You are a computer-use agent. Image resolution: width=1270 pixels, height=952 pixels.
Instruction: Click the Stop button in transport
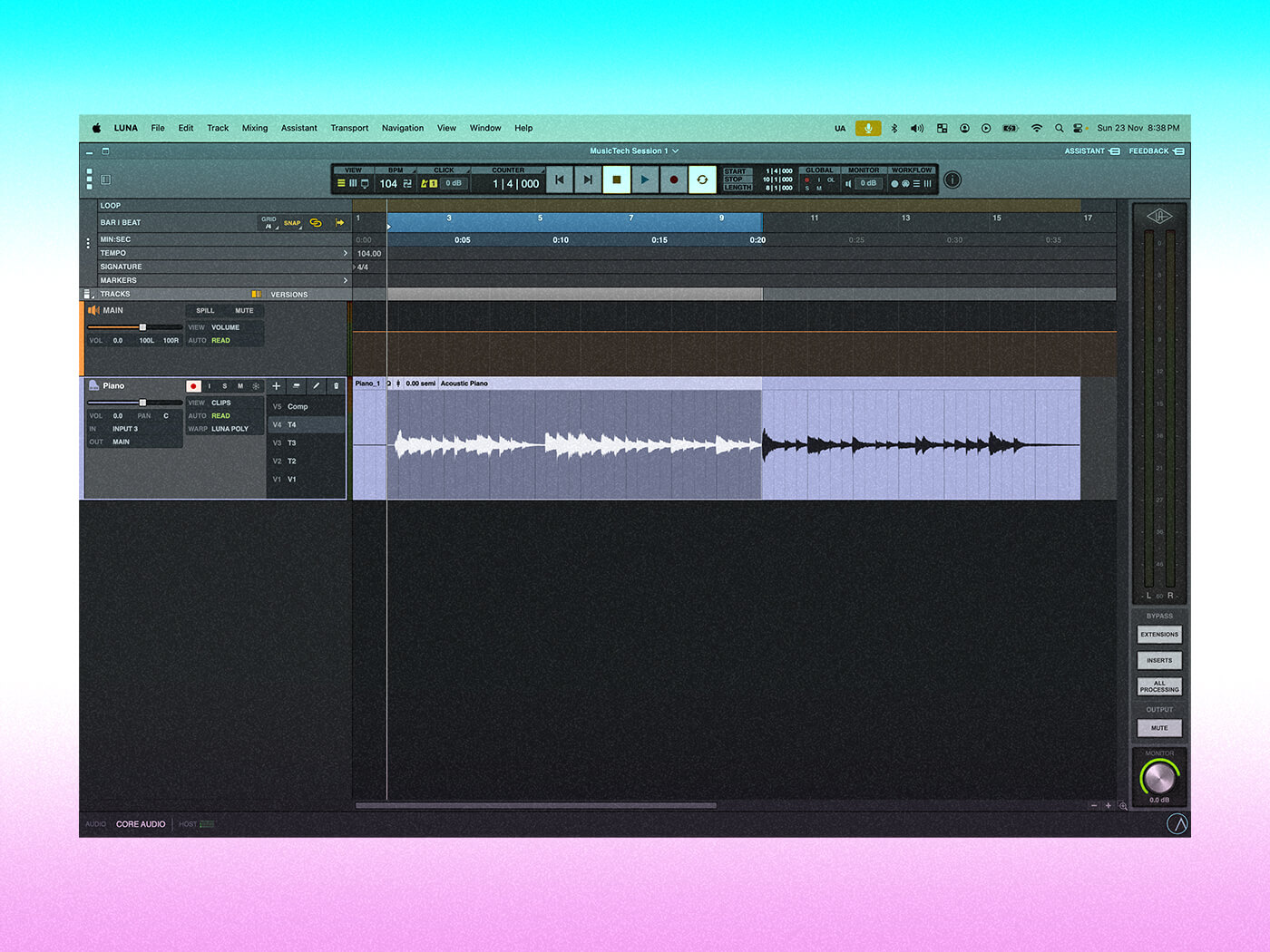pos(617,180)
